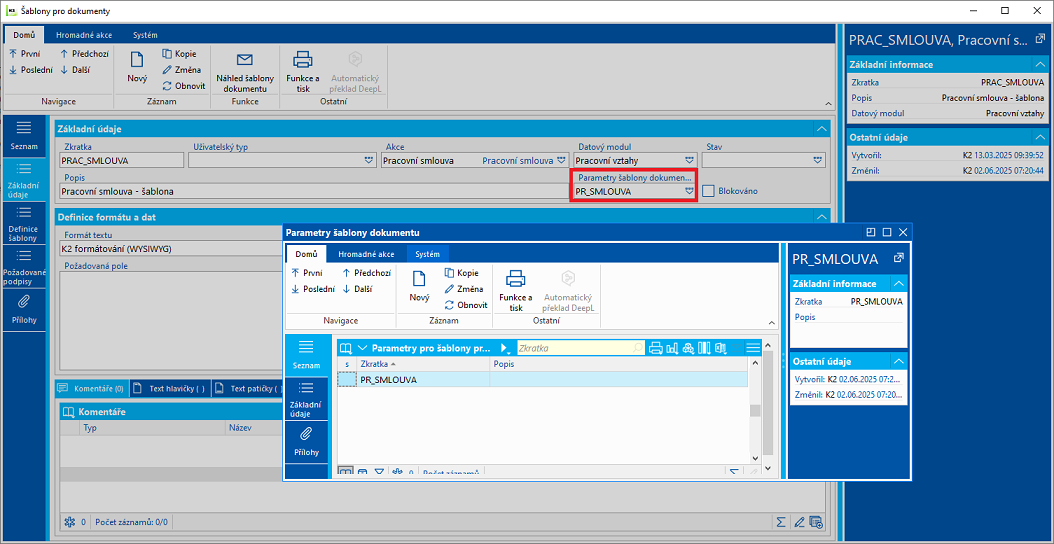This screenshot has height=544, width=1054.
Task: Sort by Zkratka column header
Action: pos(423,363)
